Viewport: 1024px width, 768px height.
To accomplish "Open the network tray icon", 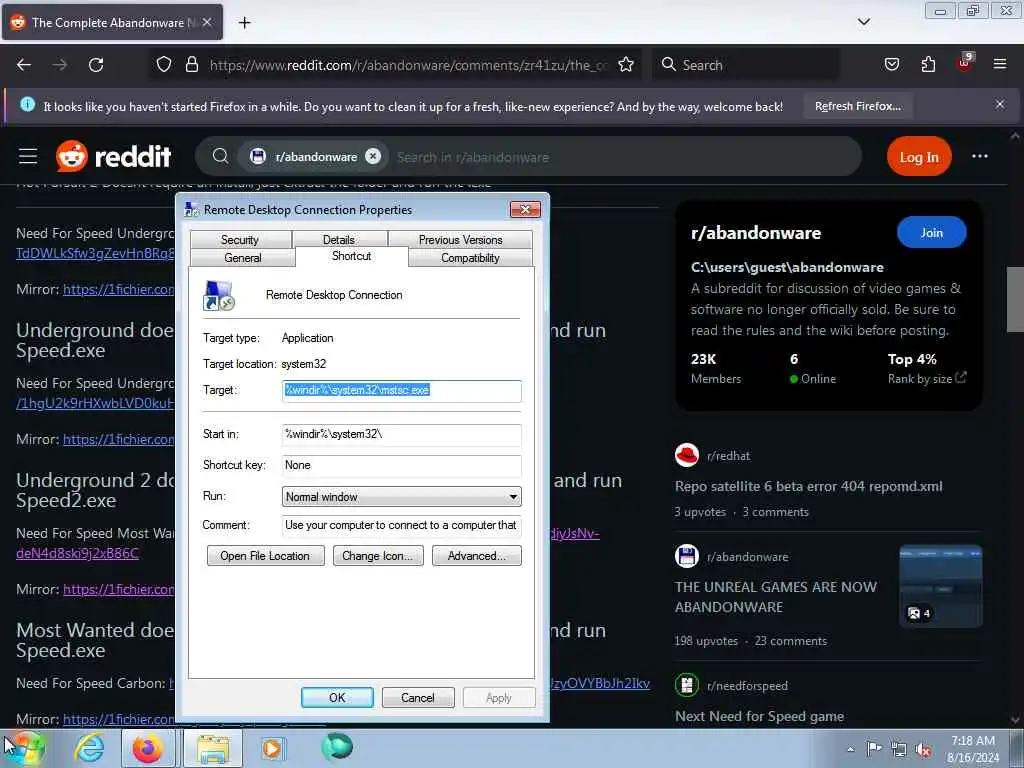I will click(x=899, y=749).
